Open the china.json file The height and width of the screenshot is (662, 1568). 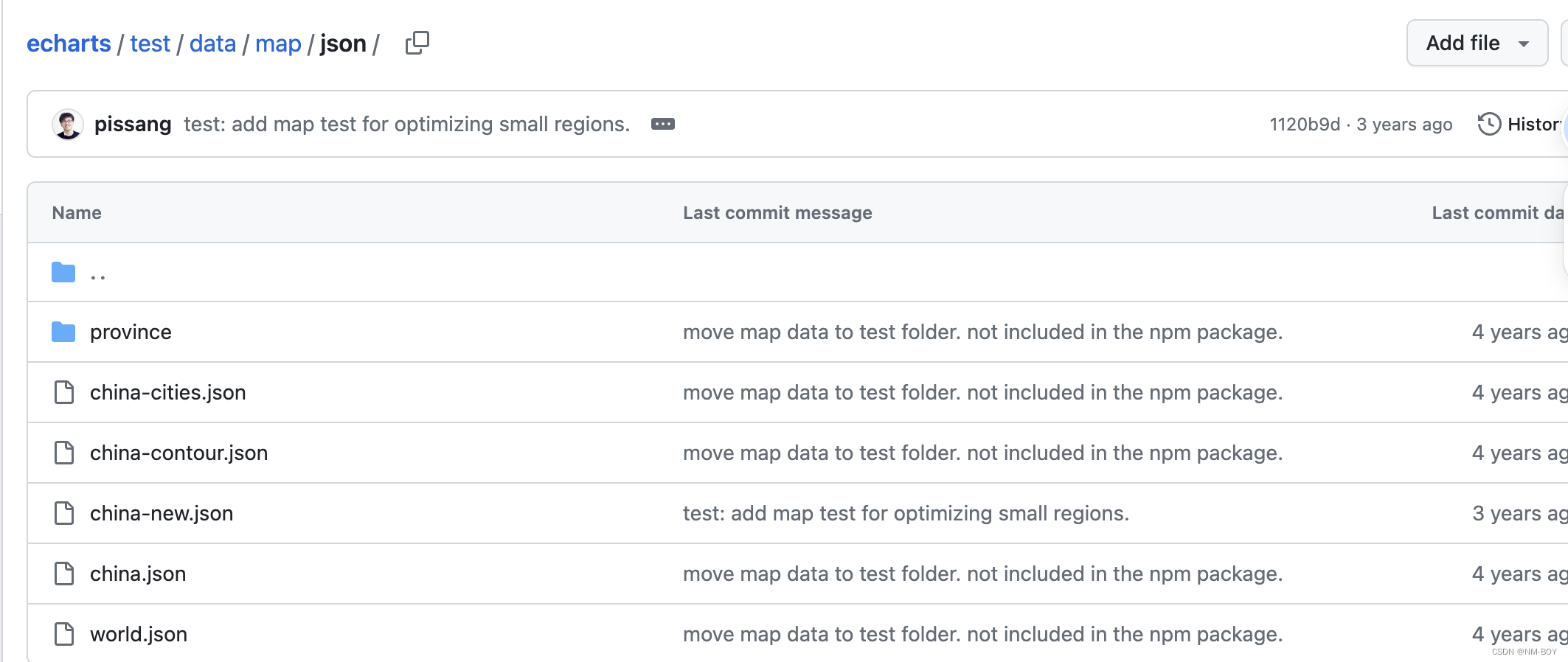tap(138, 574)
